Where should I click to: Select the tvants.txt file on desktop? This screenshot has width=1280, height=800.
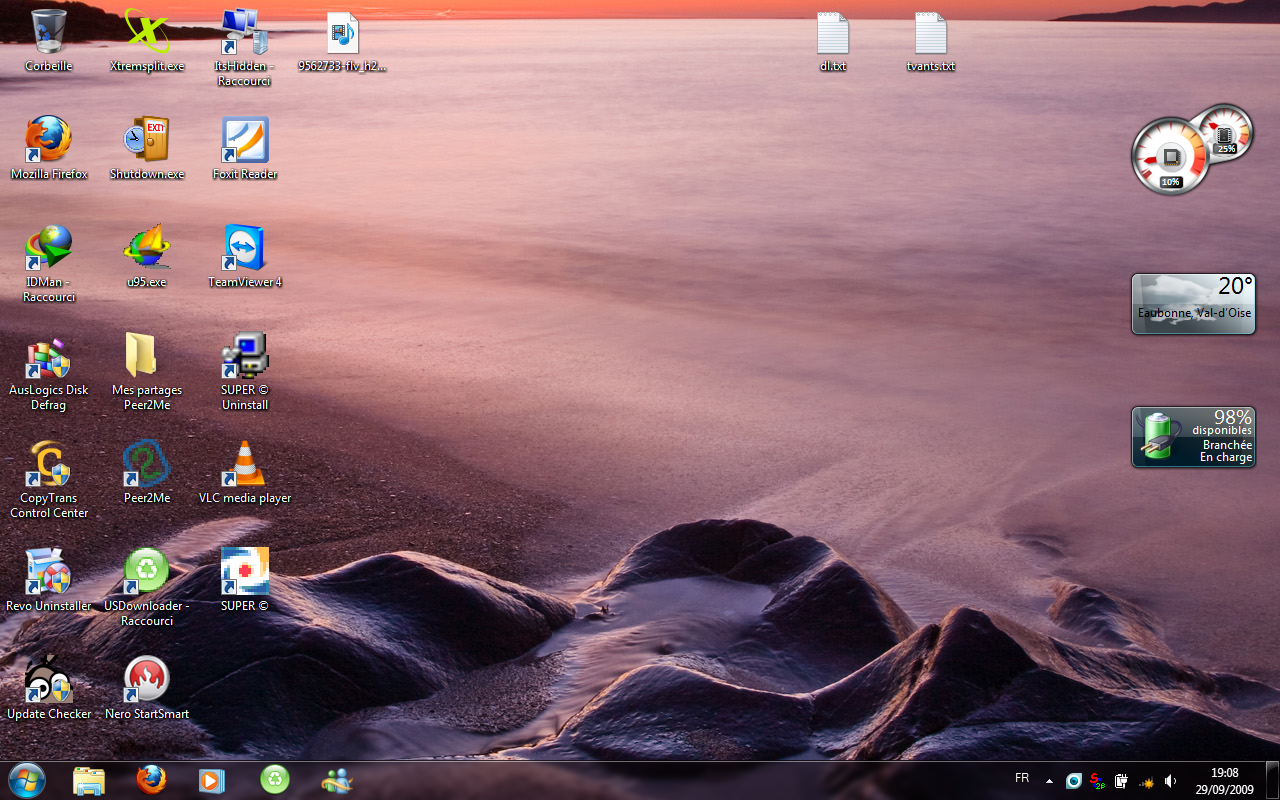tap(930, 34)
